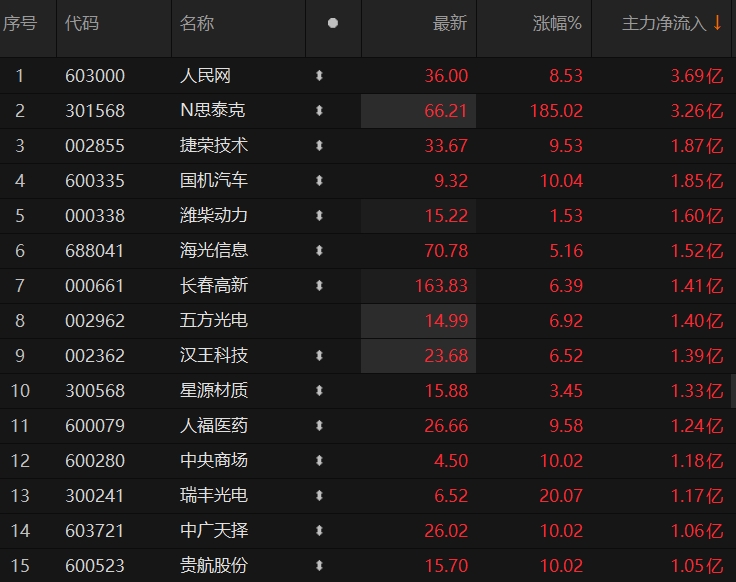Click the marker icon in 中广天择 row
Screen dimensions: 736x582
319,531
